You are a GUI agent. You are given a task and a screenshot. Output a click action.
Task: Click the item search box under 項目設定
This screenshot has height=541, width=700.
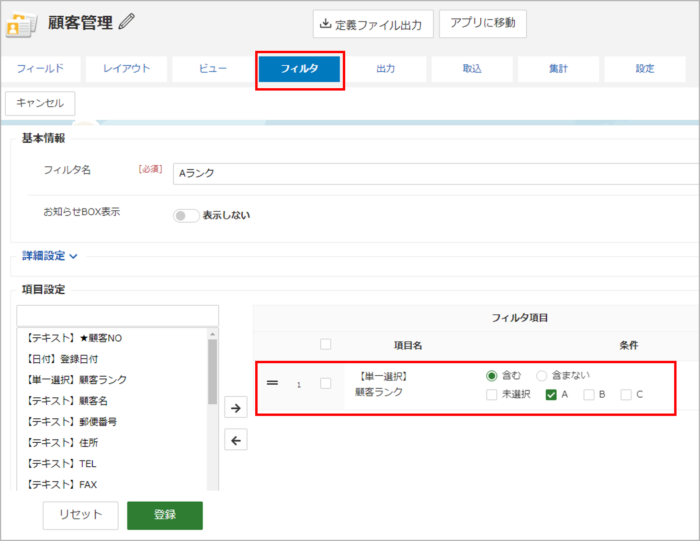pyautogui.click(x=117, y=316)
